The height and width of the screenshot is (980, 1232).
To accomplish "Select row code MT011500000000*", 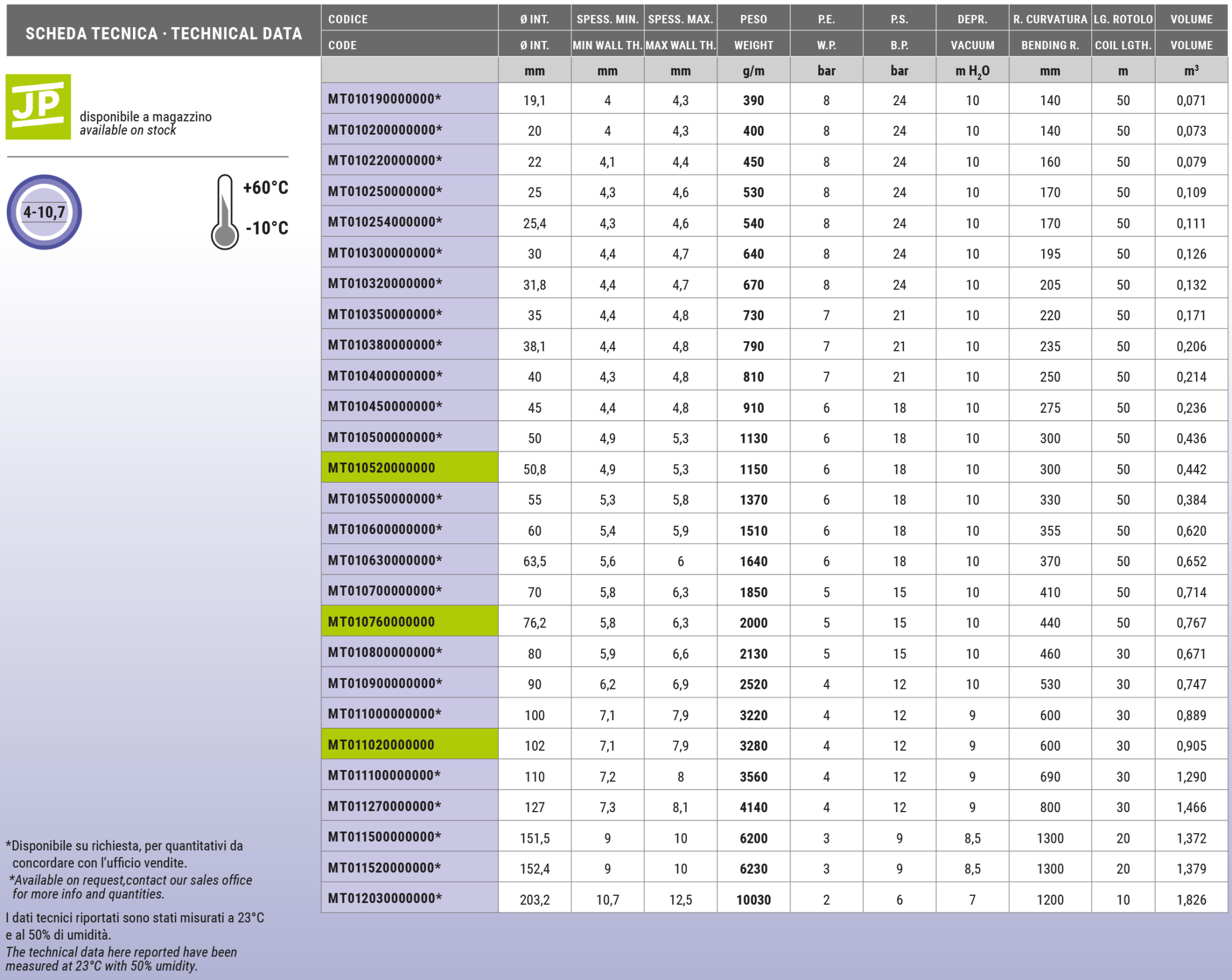I will coord(385,837).
